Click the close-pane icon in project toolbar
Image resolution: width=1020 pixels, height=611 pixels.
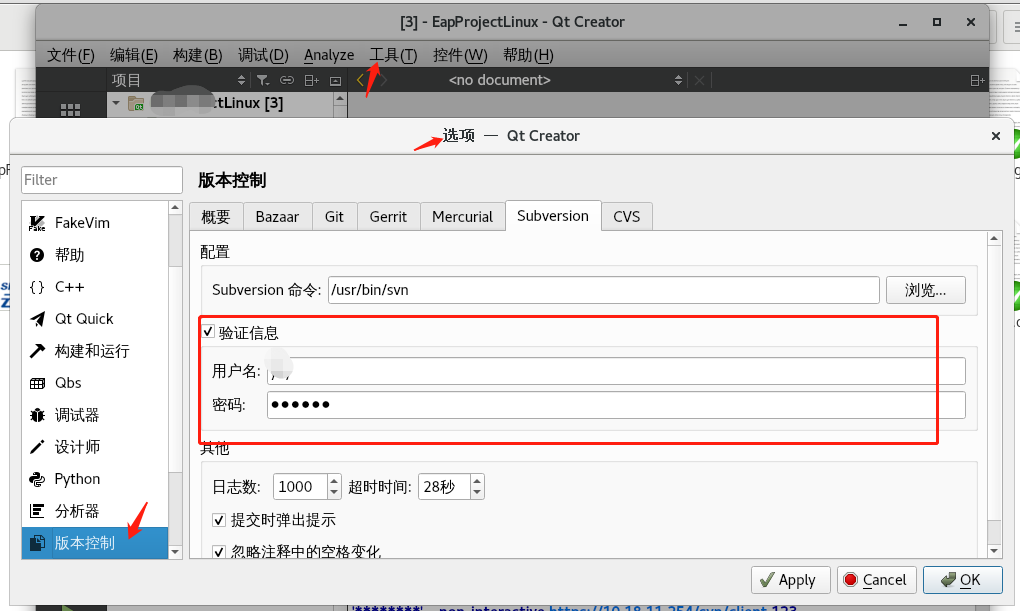(x=336, y=81)
